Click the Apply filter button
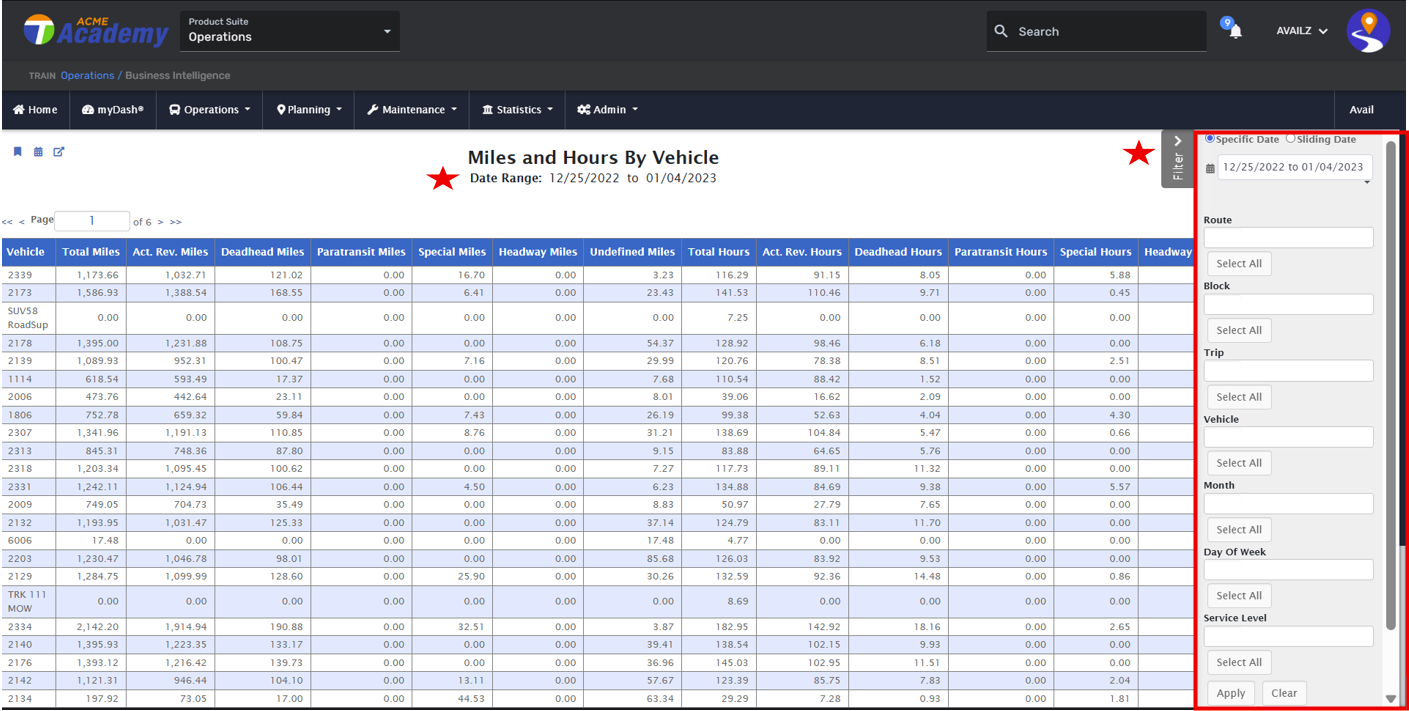The image size is (1409, 711). pyautogui.click(x=1231, y=693)
